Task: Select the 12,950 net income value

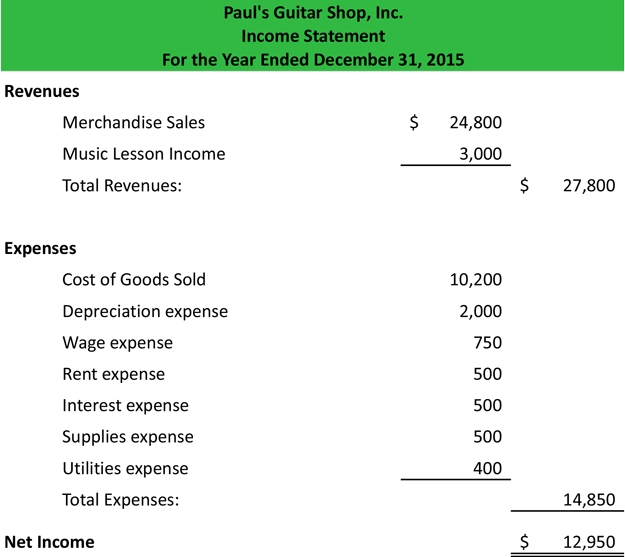Action: pos(589,542)
